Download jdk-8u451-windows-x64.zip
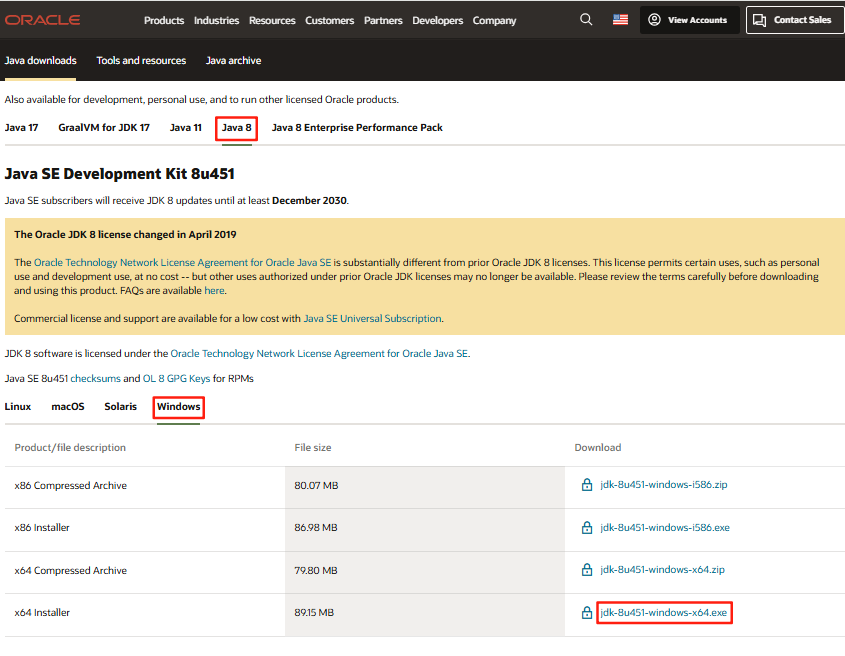845x656 pixels. tap(662, 570)
